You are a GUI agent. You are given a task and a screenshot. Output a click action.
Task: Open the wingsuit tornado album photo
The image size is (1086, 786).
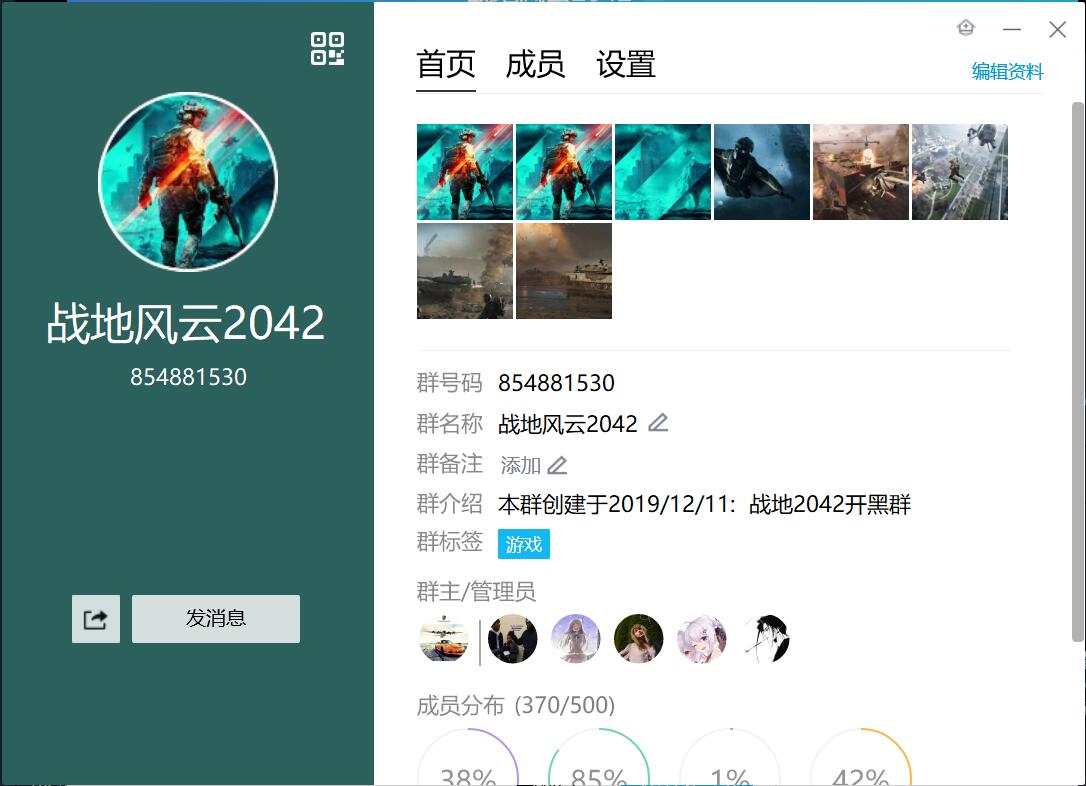[762, 172]
